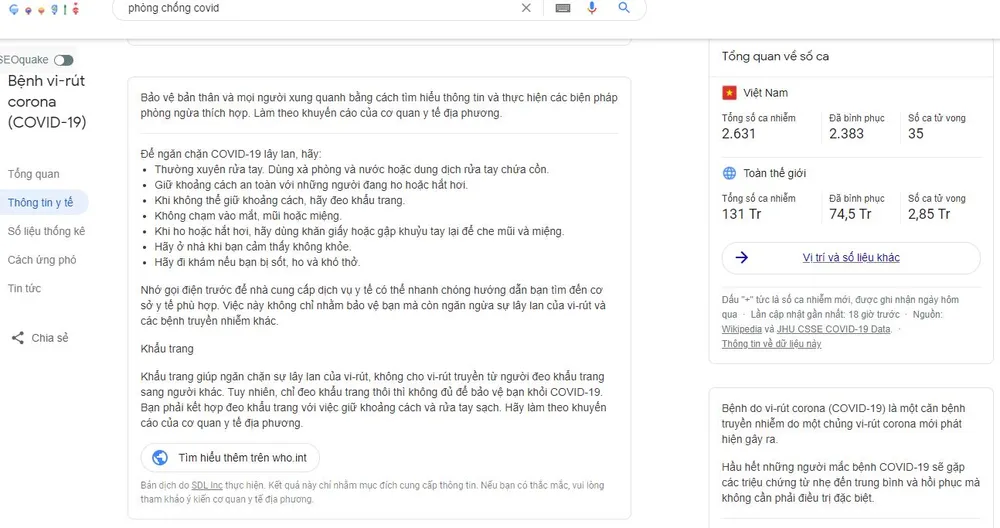The width and height of the screenshot is (1000, 528).
Task: Click the Khi ho hoặc hắt hơi bullet
Action: point(359,231)
